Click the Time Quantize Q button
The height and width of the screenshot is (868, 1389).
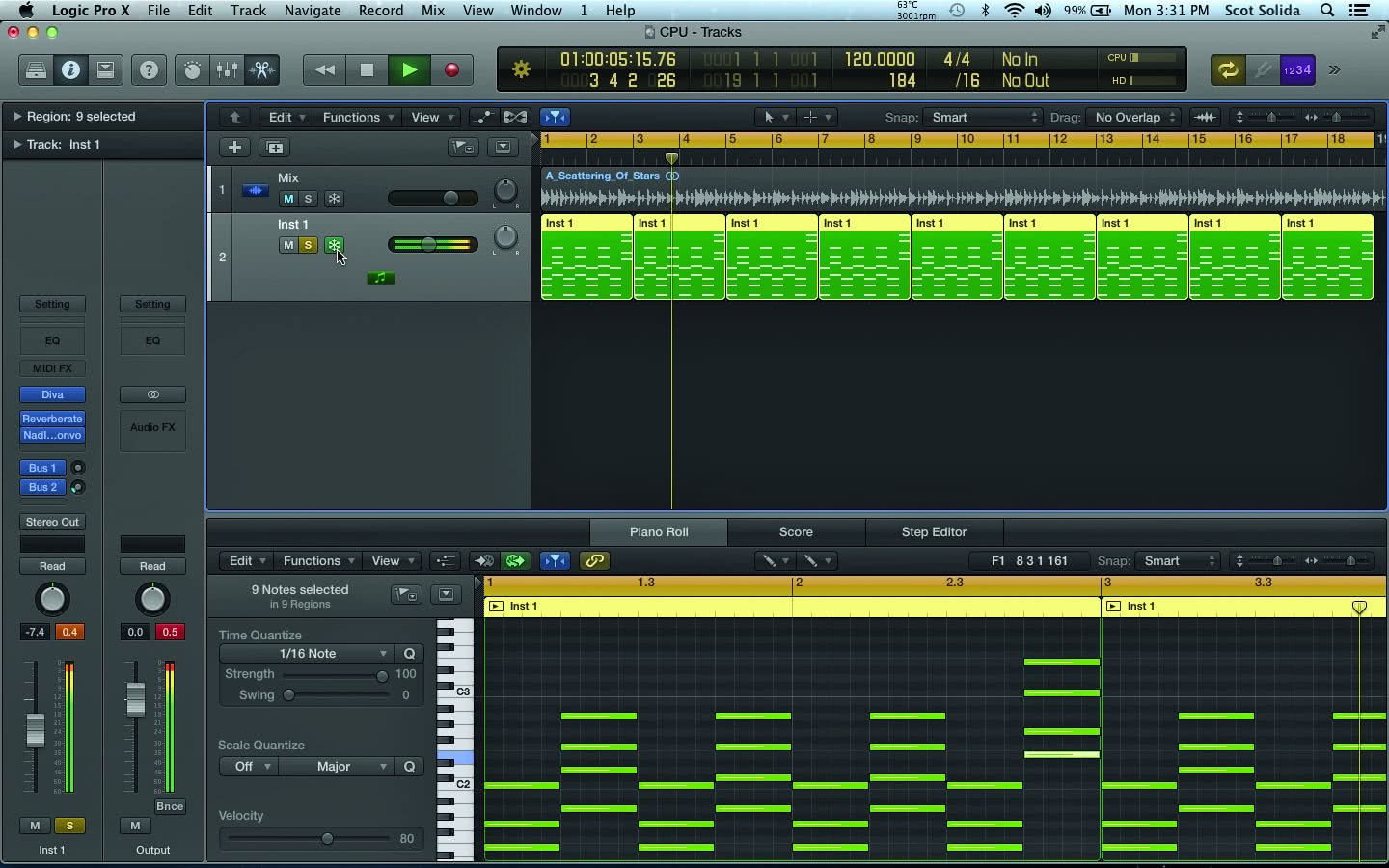pyautogui.click(x=409, y=653)
